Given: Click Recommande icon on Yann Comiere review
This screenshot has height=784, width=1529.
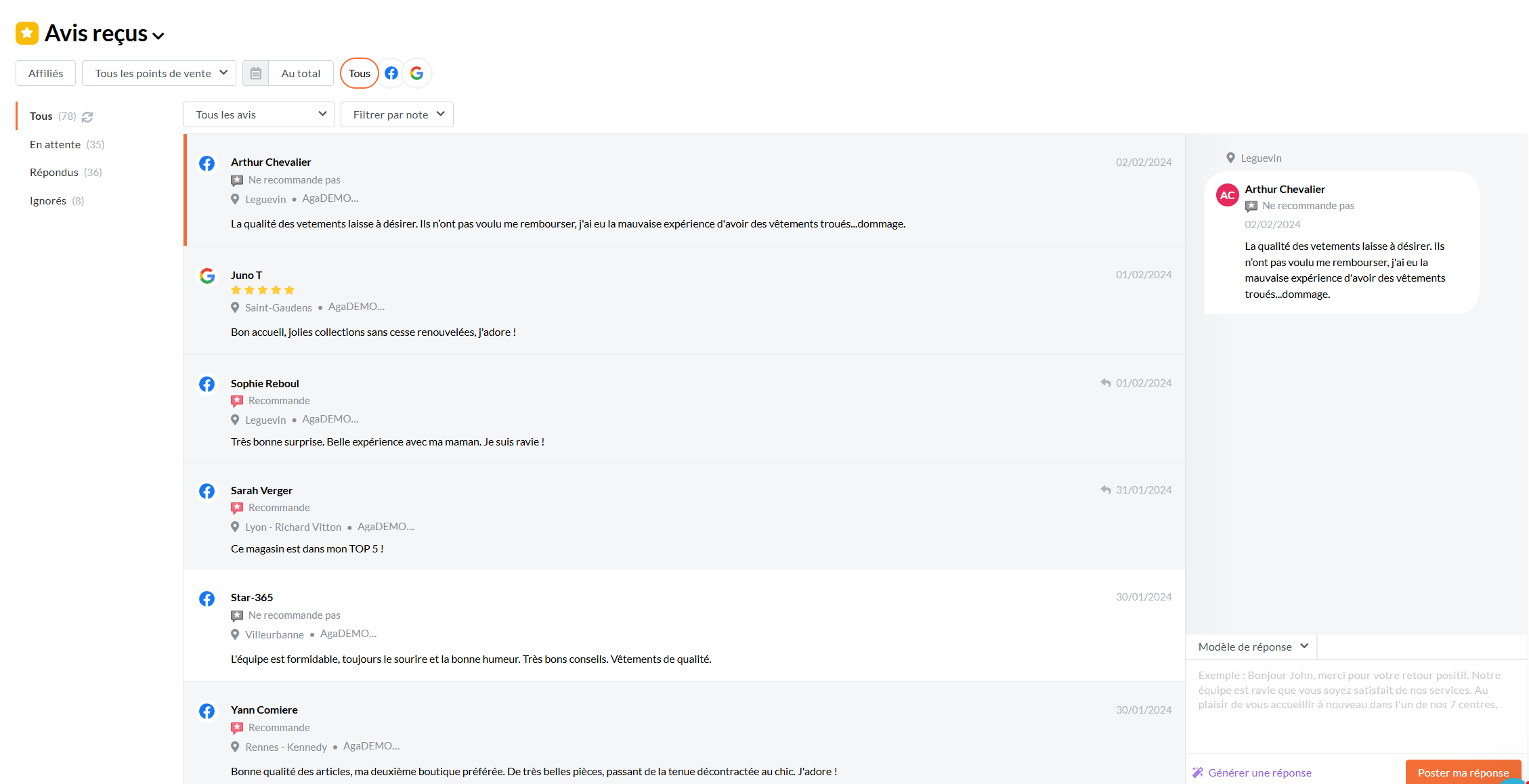Looking at the screenshot, I should 237,728.
